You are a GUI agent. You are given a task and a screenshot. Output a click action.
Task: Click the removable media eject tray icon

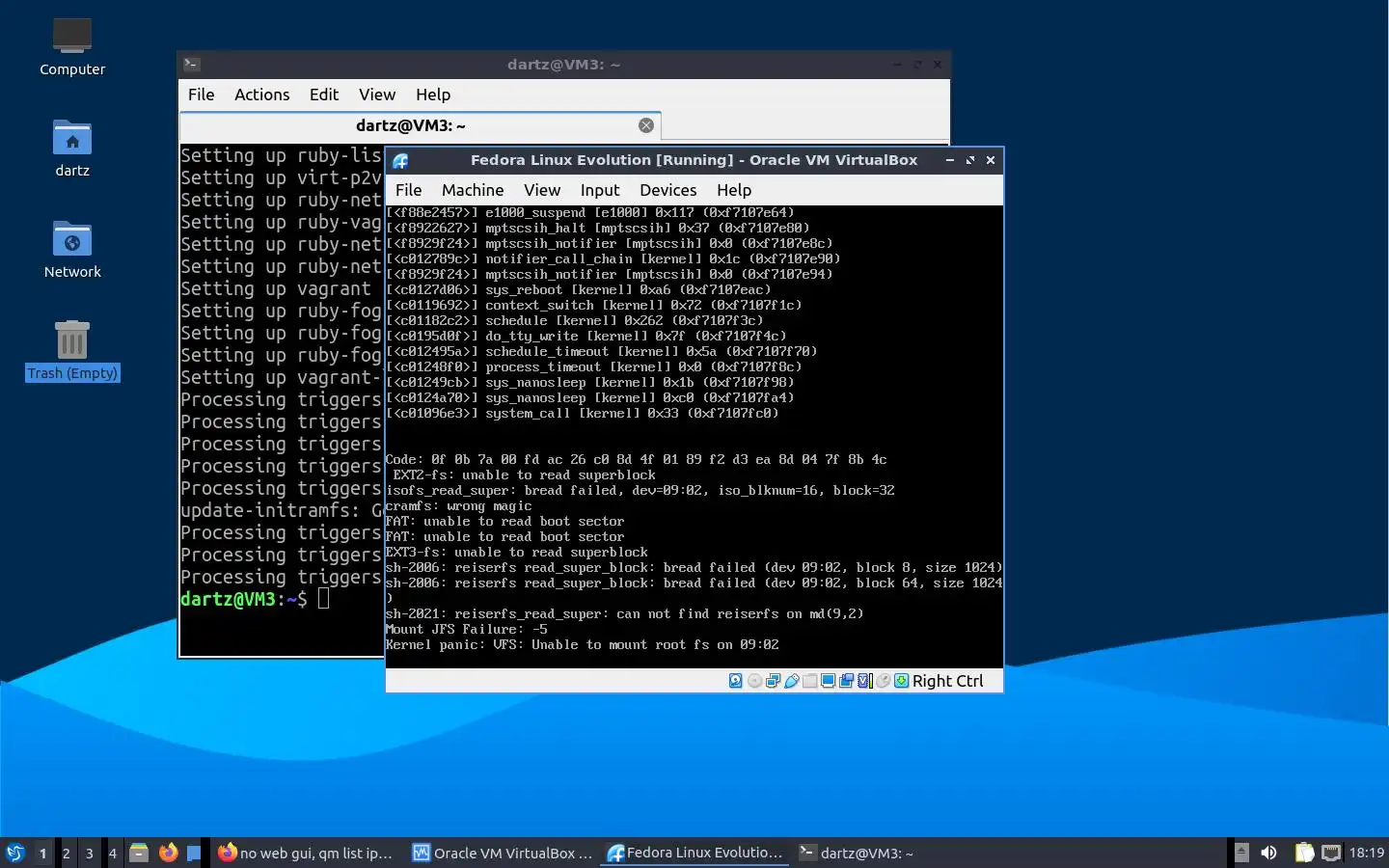[x=1241, y=853]
